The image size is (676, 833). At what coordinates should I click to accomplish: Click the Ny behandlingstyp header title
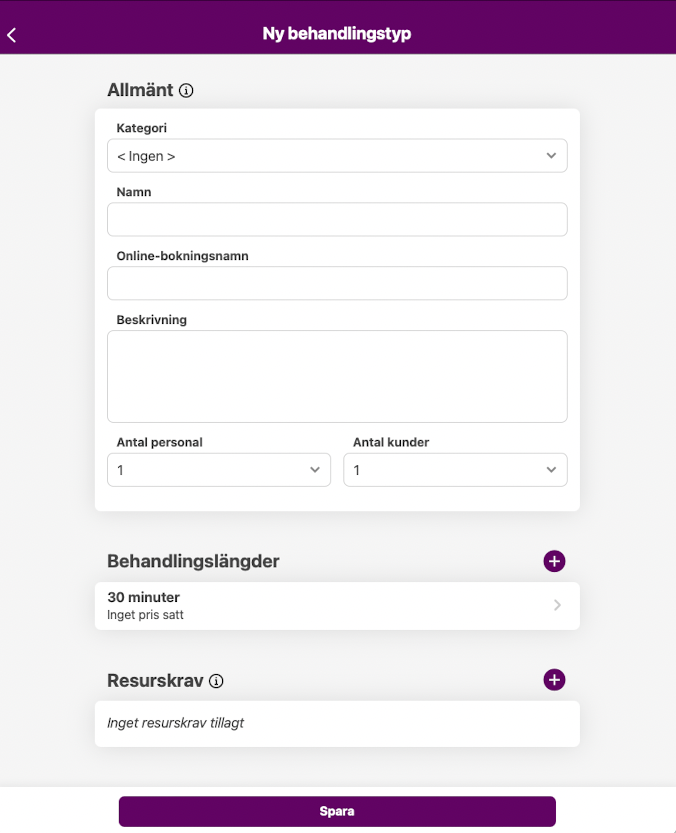pos(337,34)
